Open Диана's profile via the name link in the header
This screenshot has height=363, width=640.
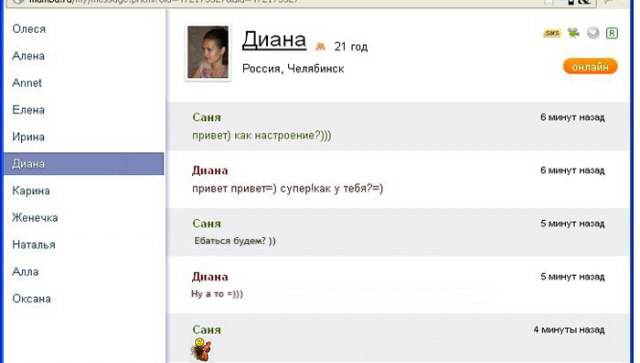tap(274, 40)
